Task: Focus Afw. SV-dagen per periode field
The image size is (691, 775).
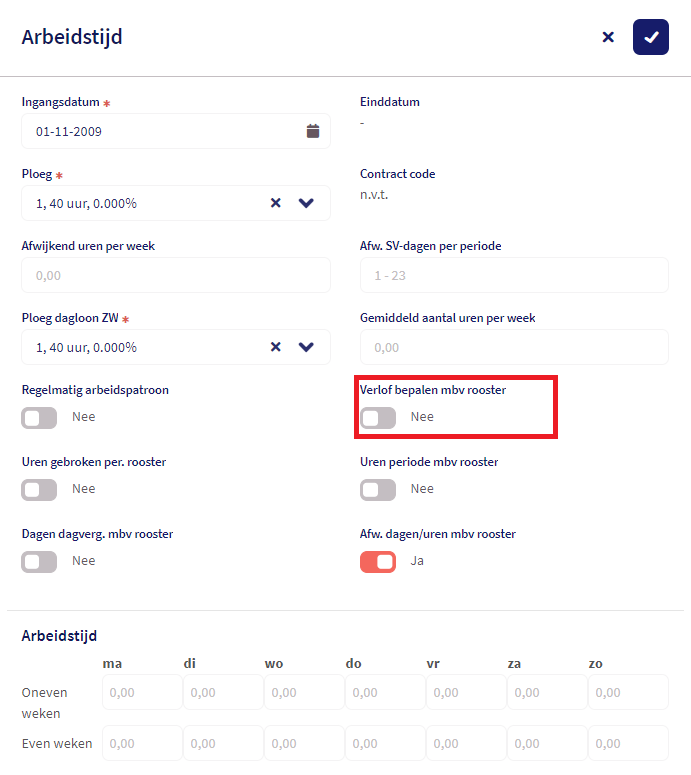Action: (514, 275)
